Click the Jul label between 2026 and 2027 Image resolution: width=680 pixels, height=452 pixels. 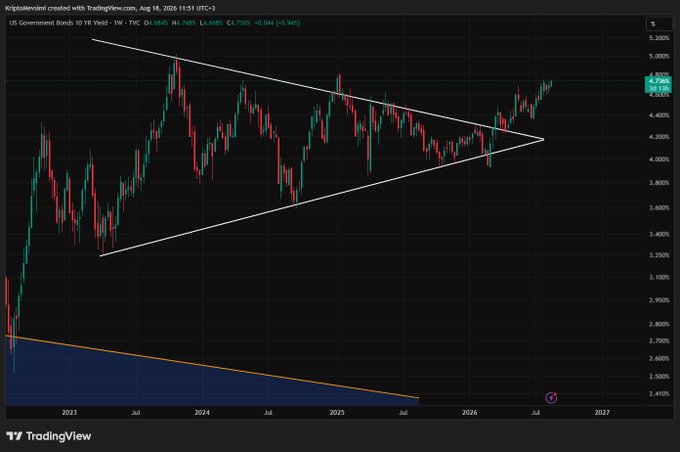coord(536,412)
